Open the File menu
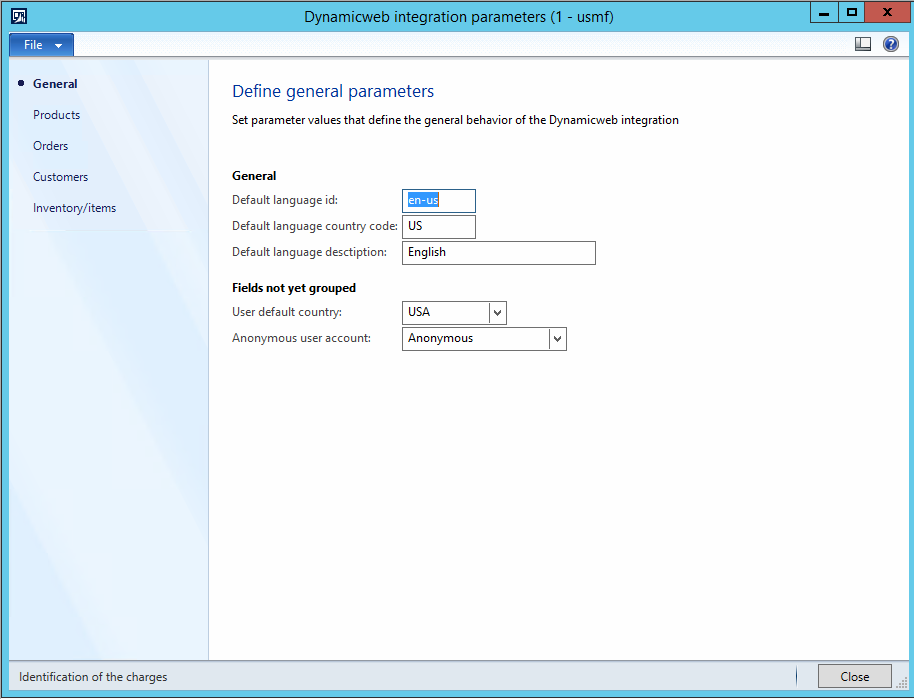 click(41, 45)
